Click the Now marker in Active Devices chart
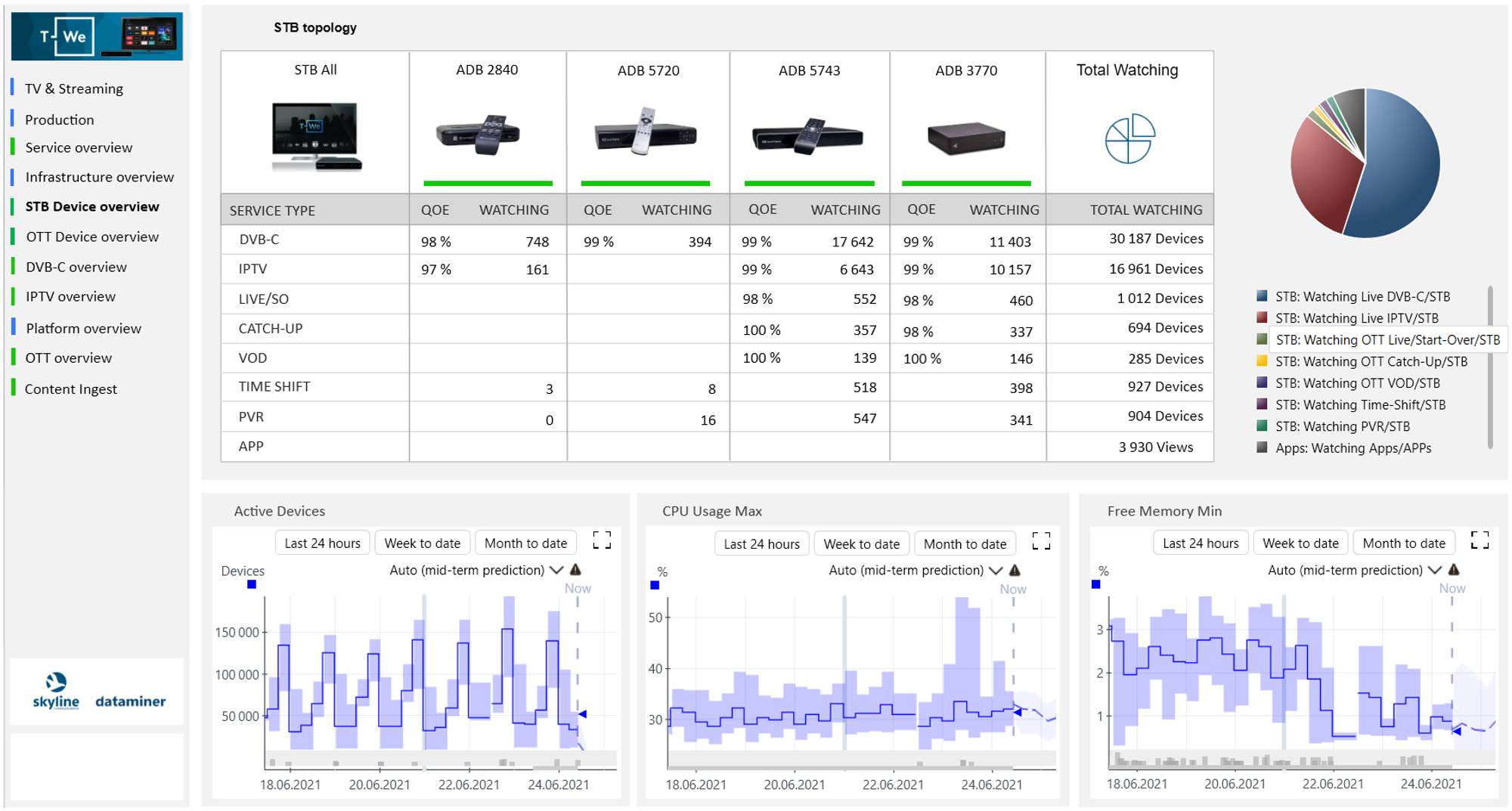 [x=578, y=588]
